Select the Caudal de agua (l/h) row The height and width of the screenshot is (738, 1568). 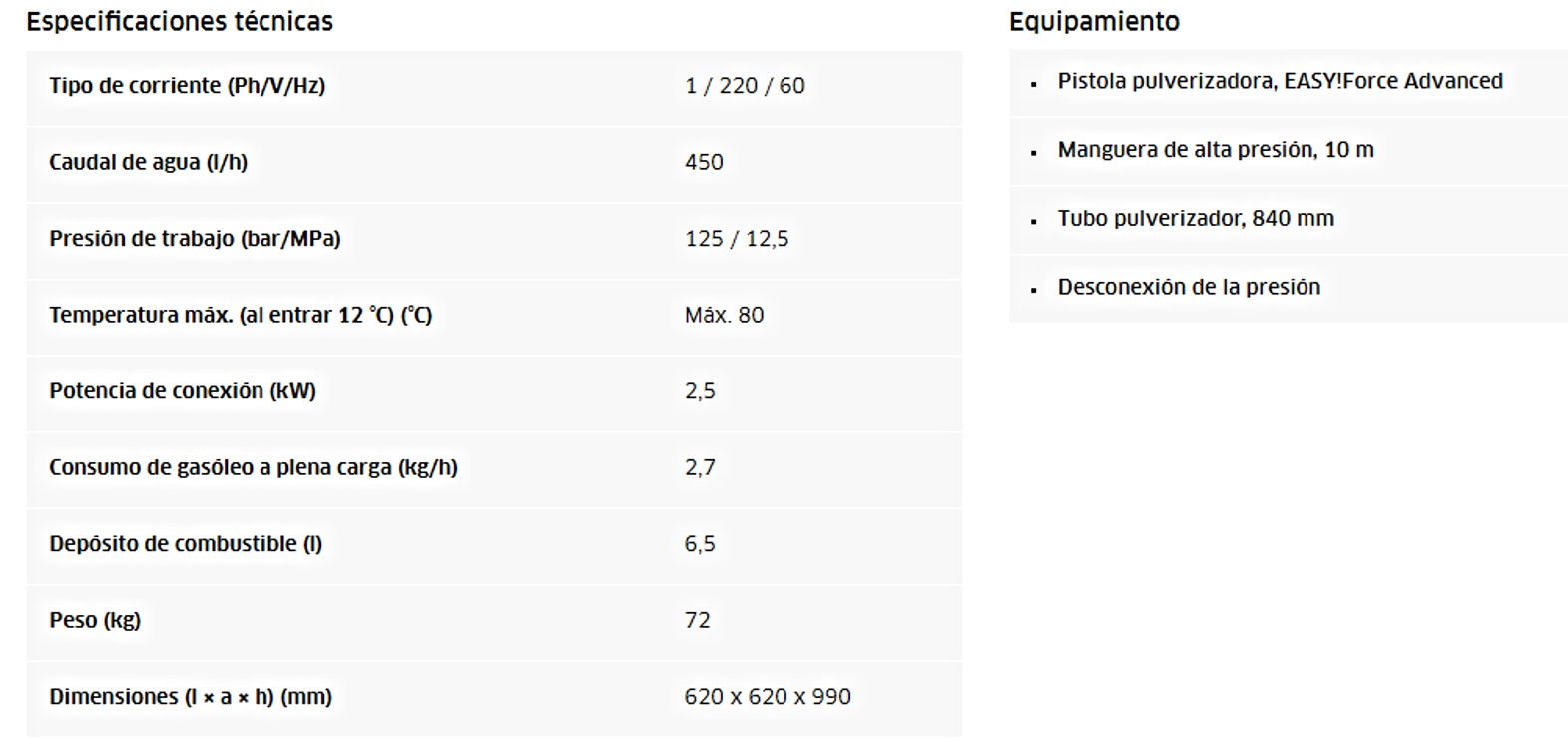point(494,162)
